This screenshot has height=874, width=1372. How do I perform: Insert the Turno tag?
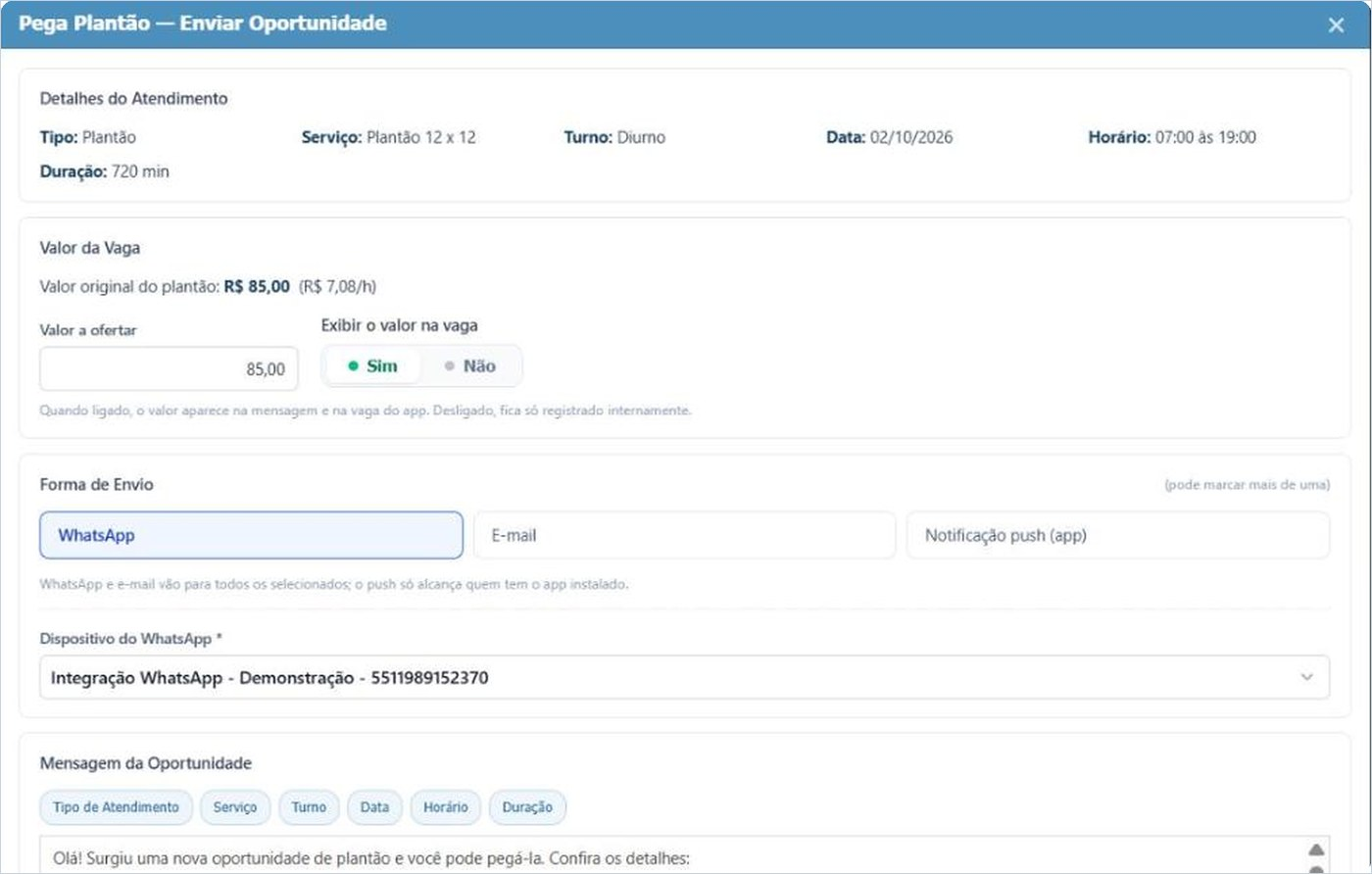click(309, 807)
